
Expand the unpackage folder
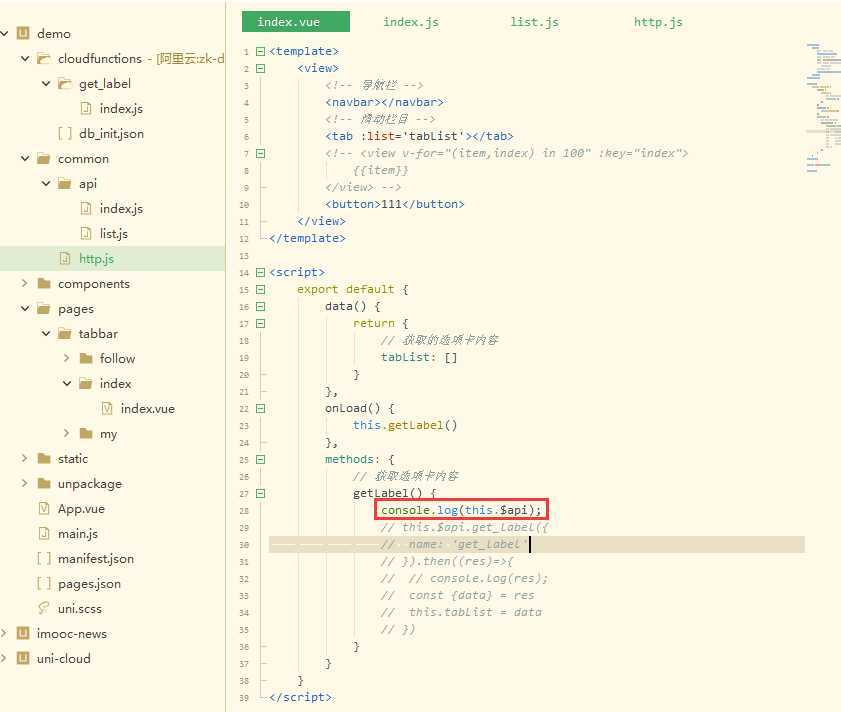click(x=25, y=483)
